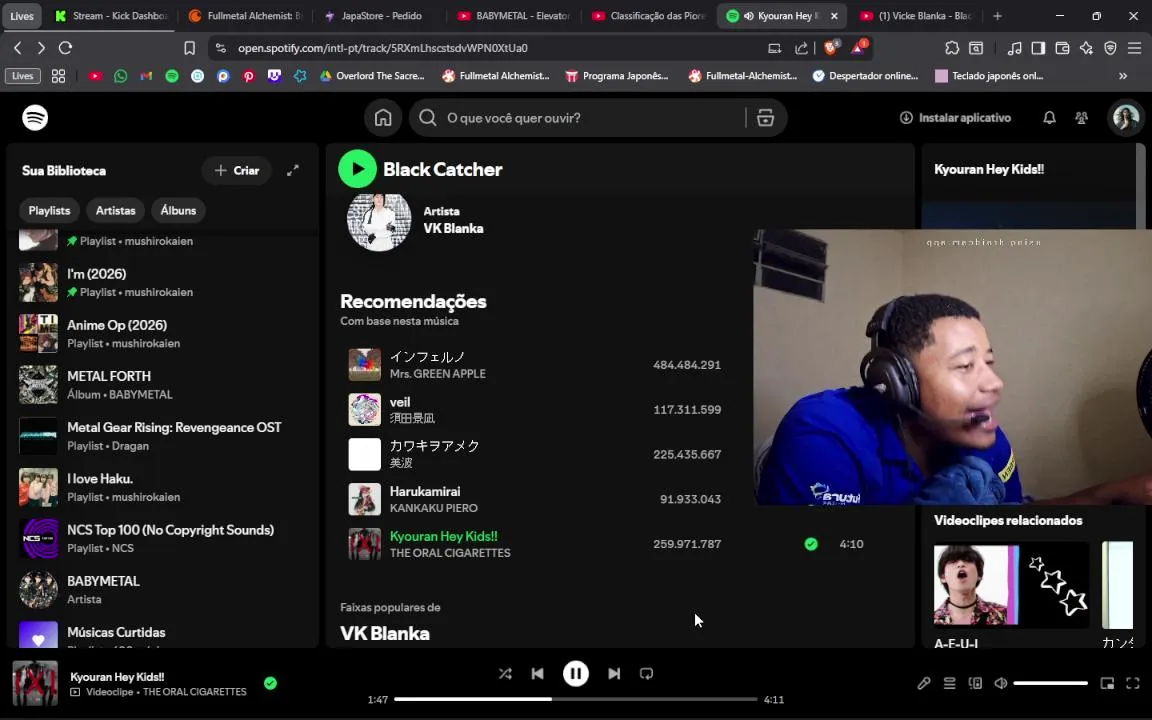Skip to next track

(x=613, y=674)
